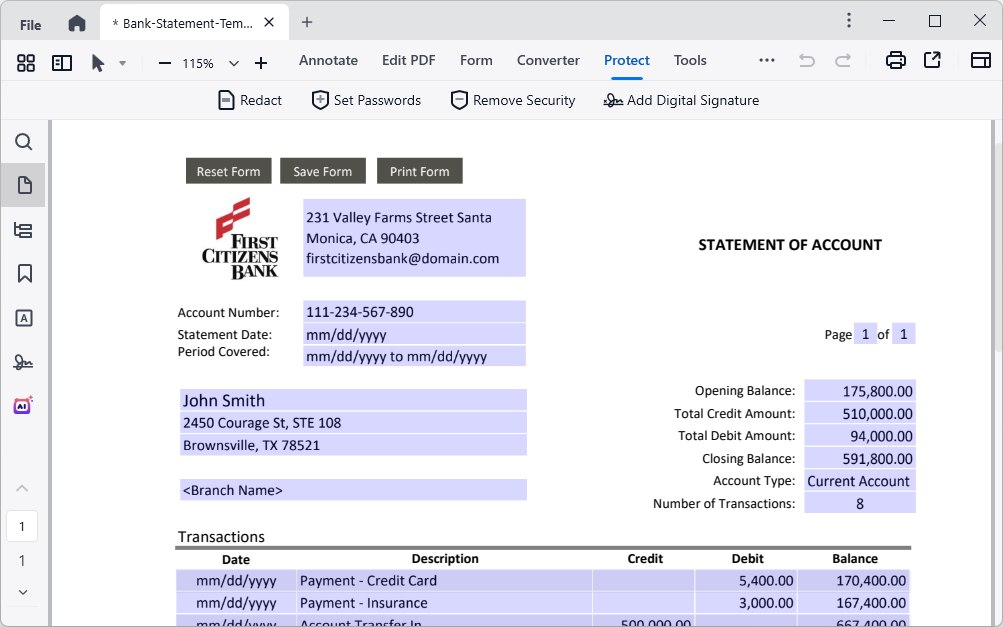Launch the AI assistant

coord(23,404)
